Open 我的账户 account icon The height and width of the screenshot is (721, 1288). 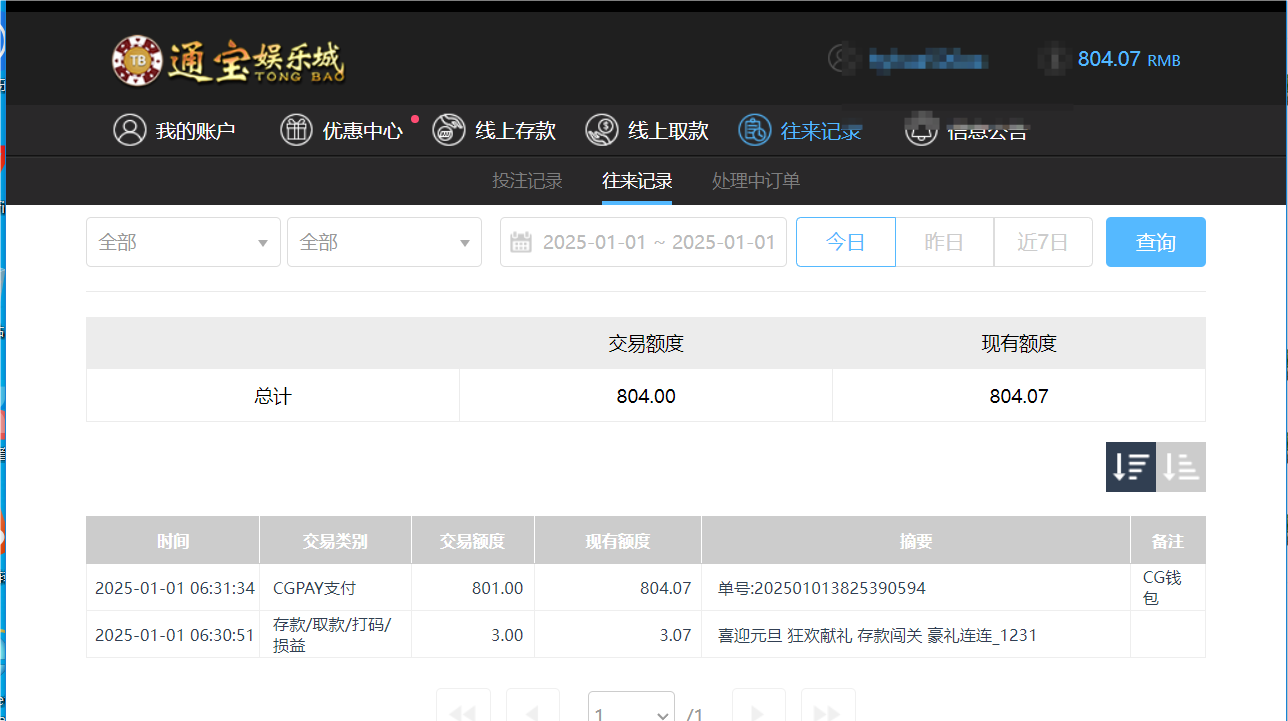129,130
